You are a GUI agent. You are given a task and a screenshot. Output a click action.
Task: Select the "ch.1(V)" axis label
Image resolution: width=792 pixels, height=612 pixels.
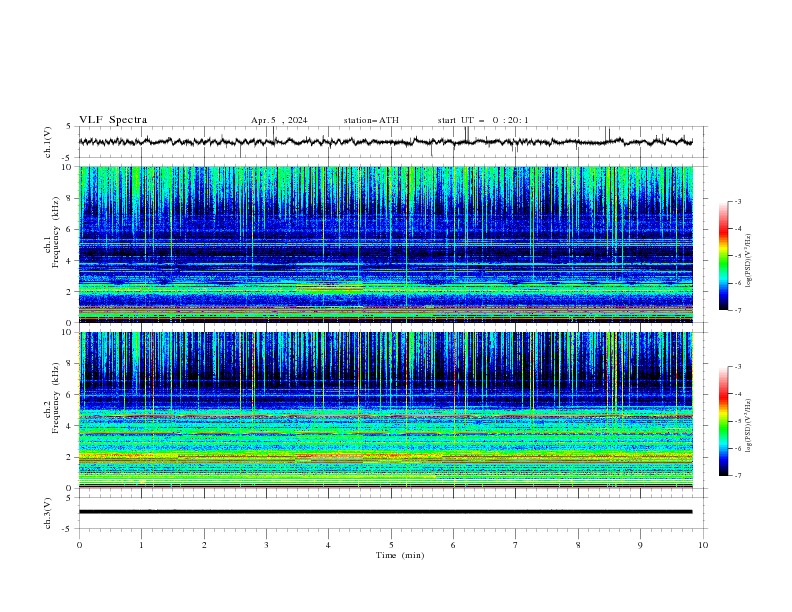tap(48, 142)
